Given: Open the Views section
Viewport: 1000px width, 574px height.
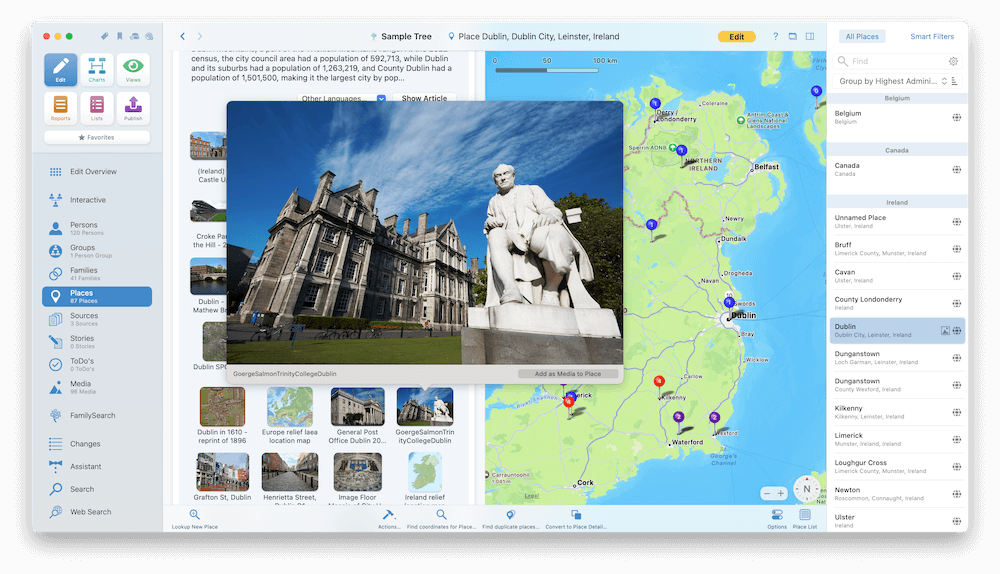Looking at the screenshot, I should [133, 70].
